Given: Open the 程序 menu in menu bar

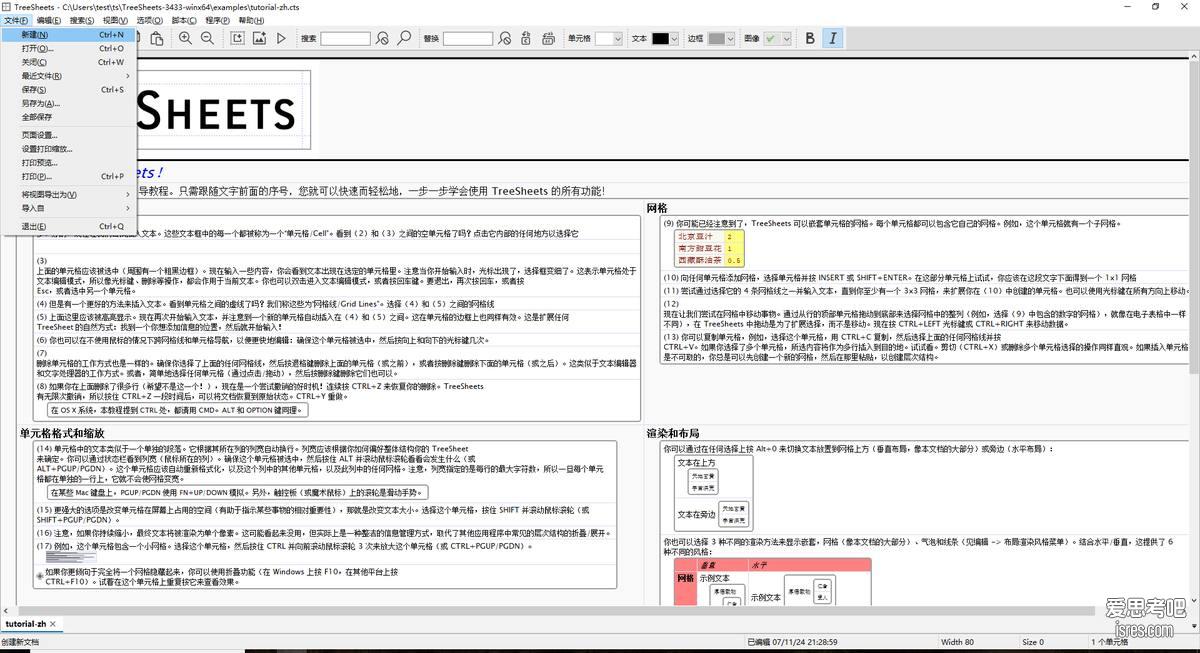Looking at the screenshot, I should point(217,20).
